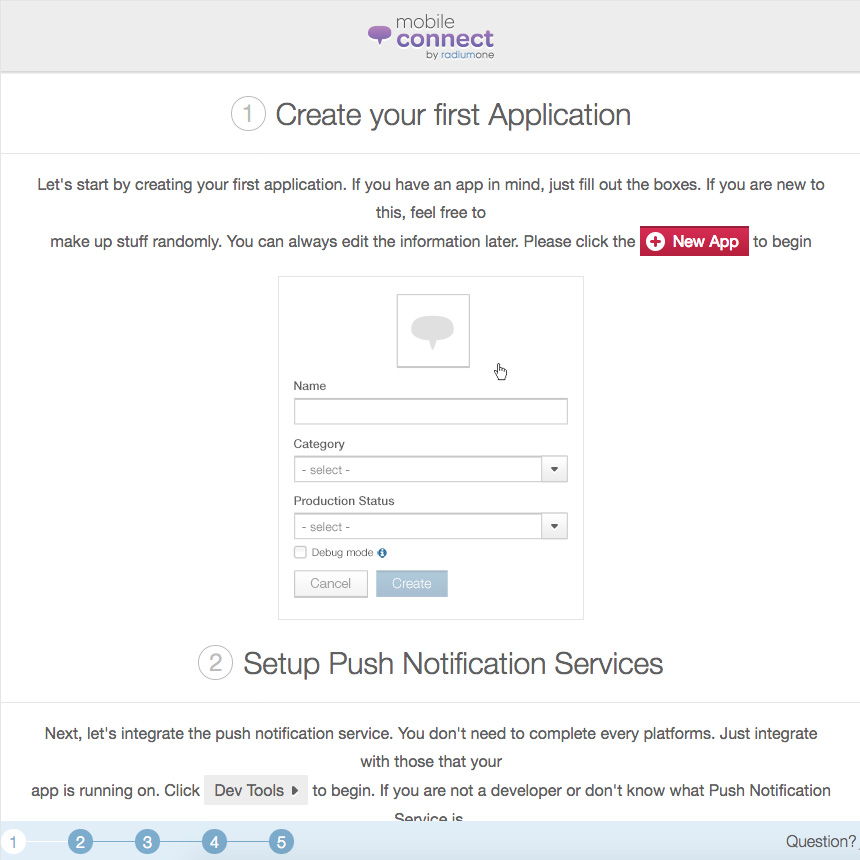Go to step 2 in progress bar

coord(81,842)
